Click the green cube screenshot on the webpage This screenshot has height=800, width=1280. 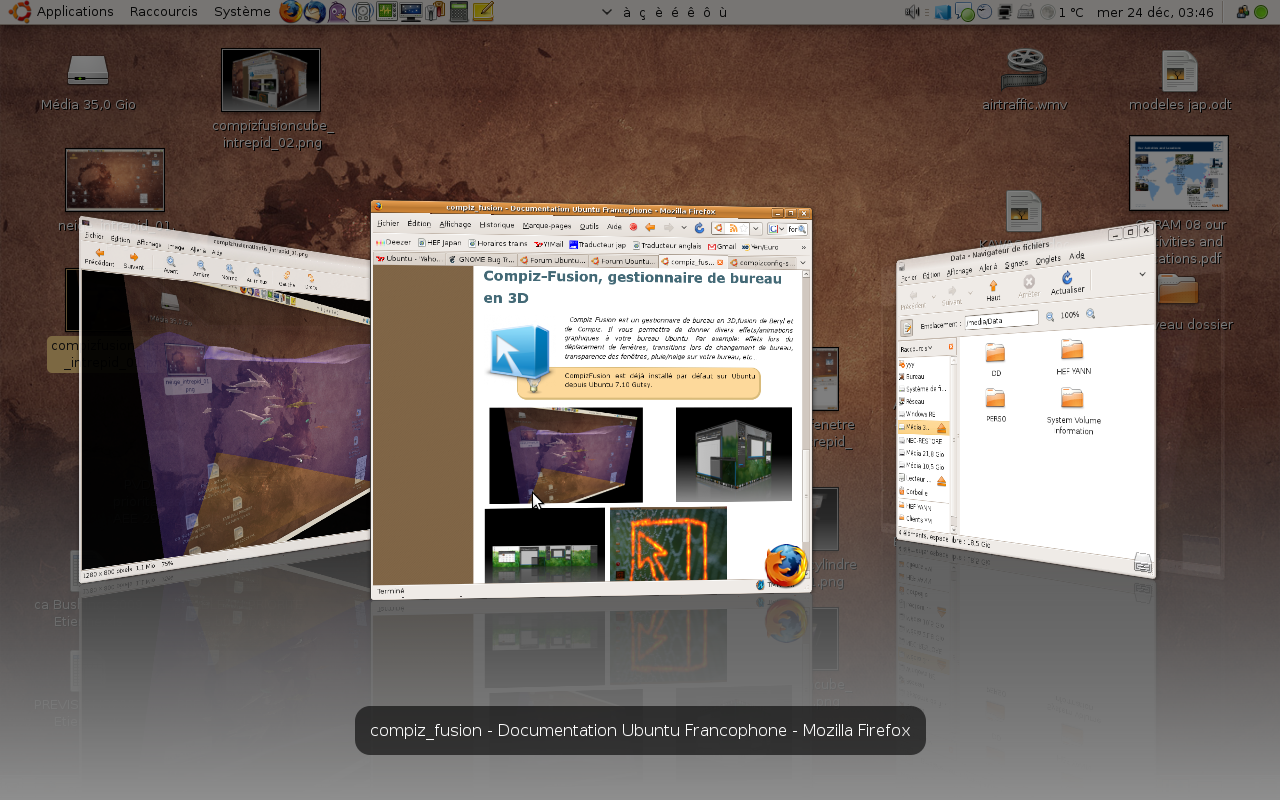pos(734,454)
